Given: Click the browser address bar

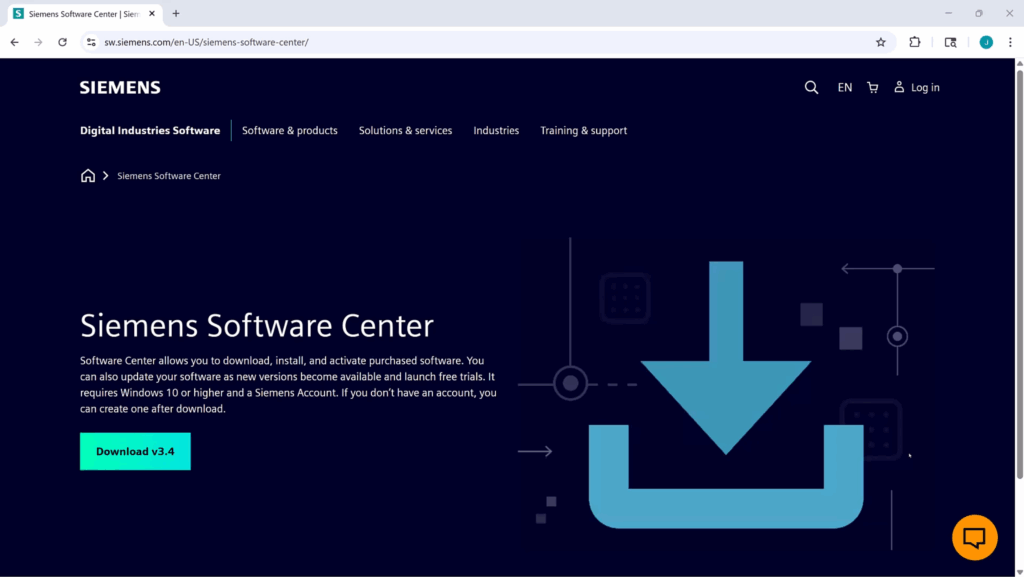Looking at the screenshot, I should point(400,42).
